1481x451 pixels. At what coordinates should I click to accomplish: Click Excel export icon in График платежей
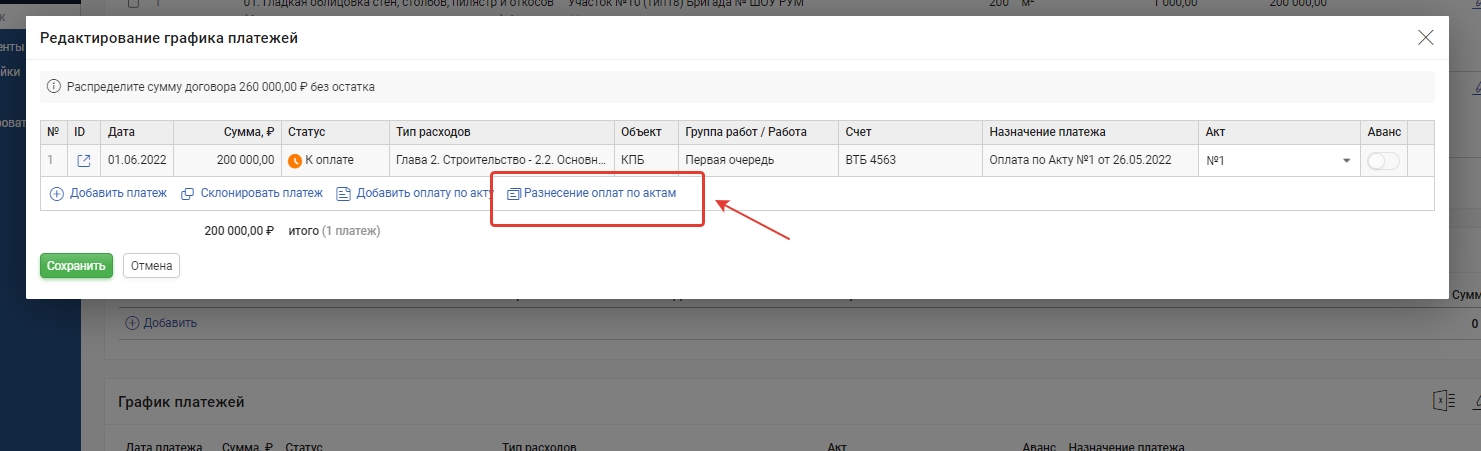click(x=1443, y=400)
